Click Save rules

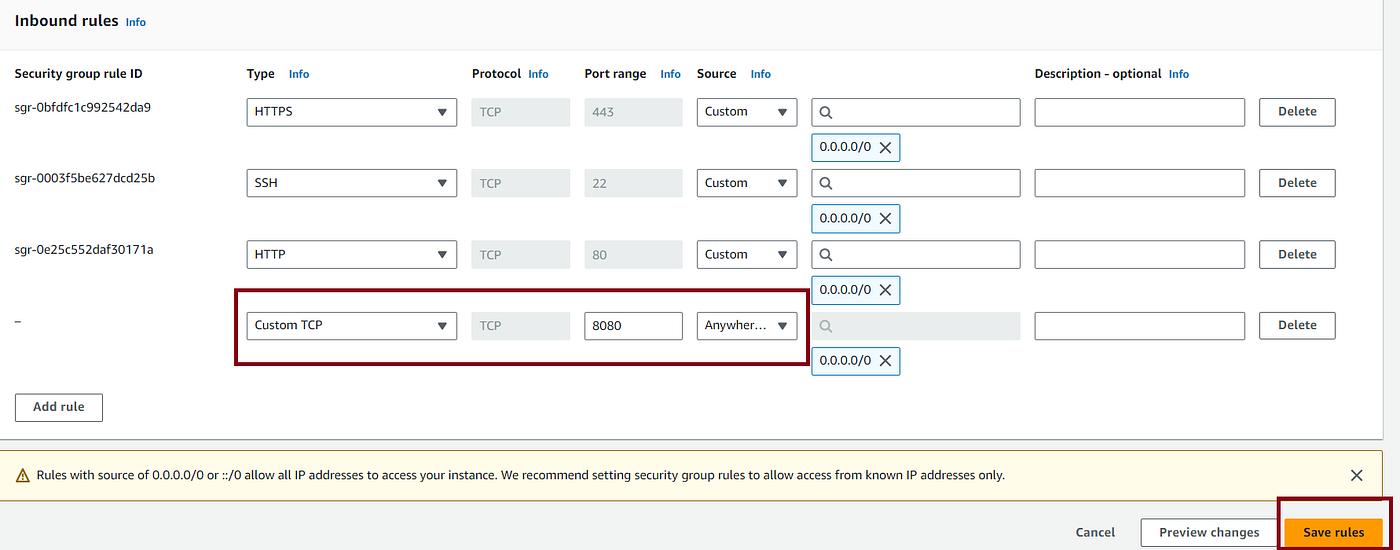[1334, 532]
